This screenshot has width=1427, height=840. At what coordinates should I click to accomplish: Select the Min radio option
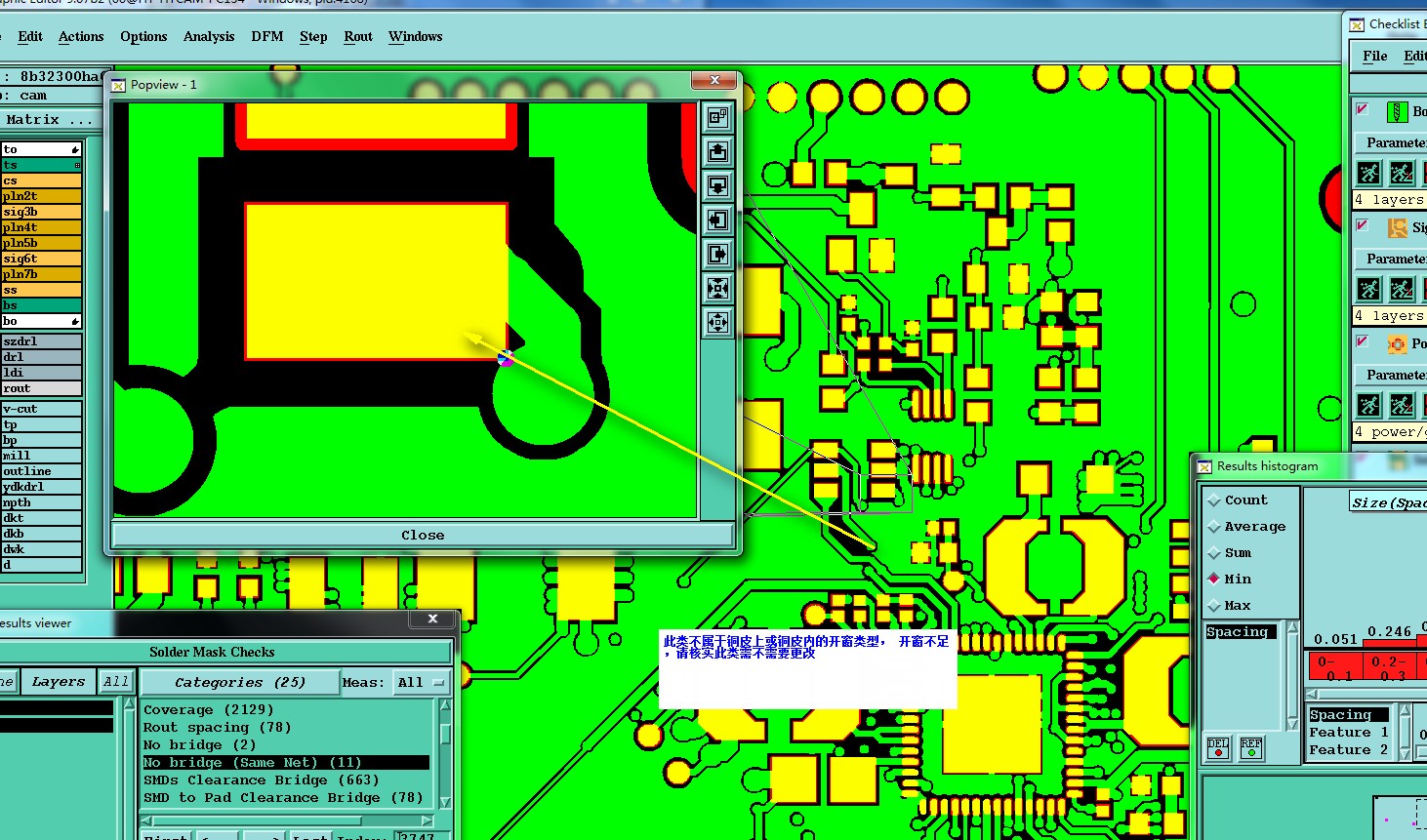pos(1214,580)
